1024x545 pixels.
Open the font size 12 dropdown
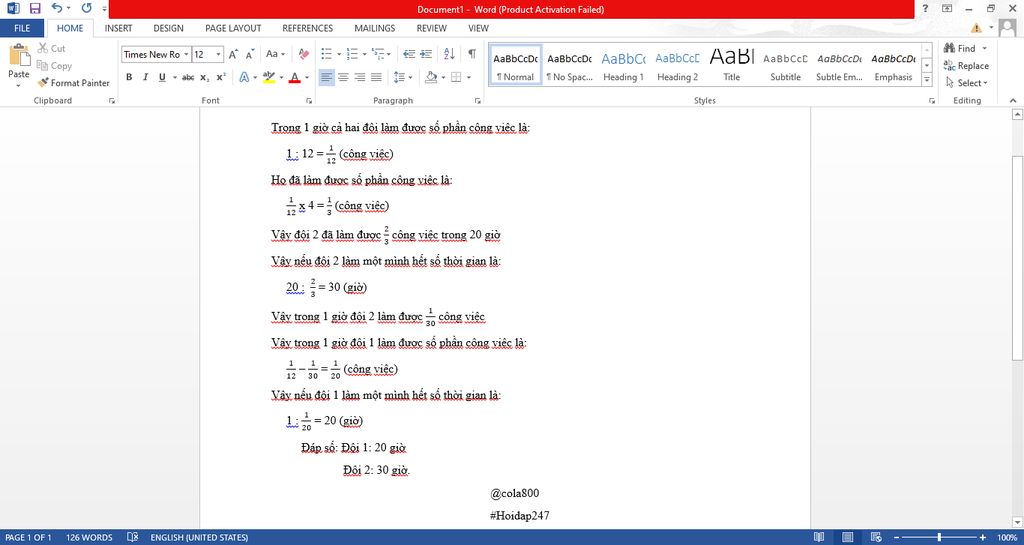pos(218,55)
